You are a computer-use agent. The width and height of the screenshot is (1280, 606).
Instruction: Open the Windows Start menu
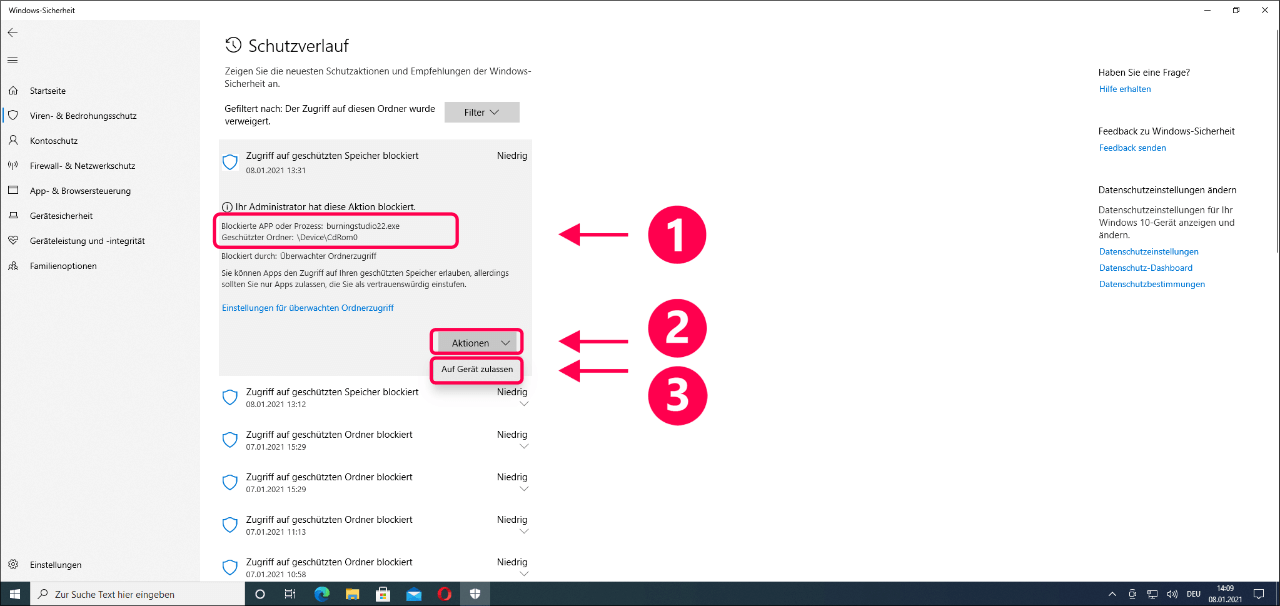click(15, 594)
